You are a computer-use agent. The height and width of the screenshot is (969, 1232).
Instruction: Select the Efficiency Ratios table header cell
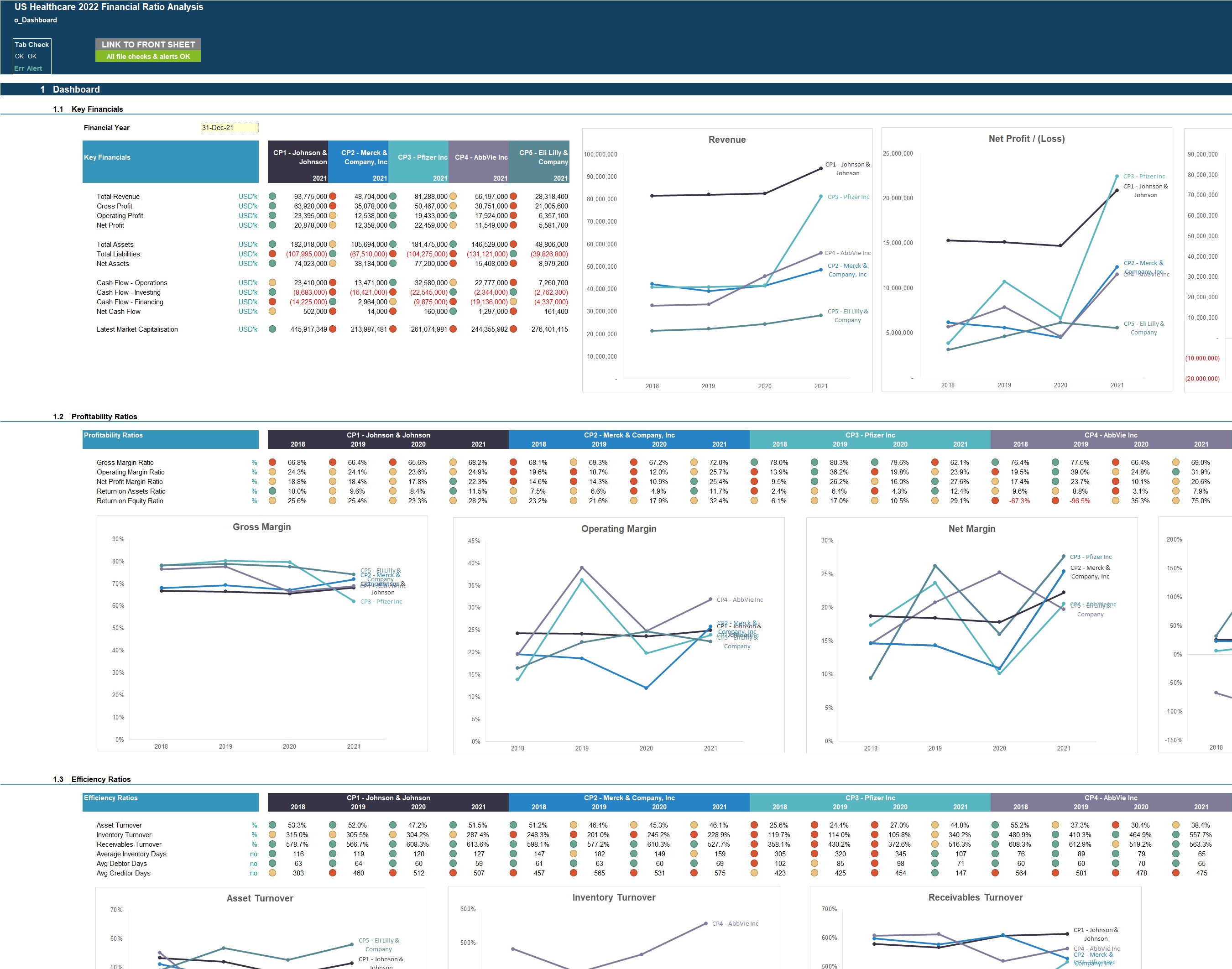[170, 802]
